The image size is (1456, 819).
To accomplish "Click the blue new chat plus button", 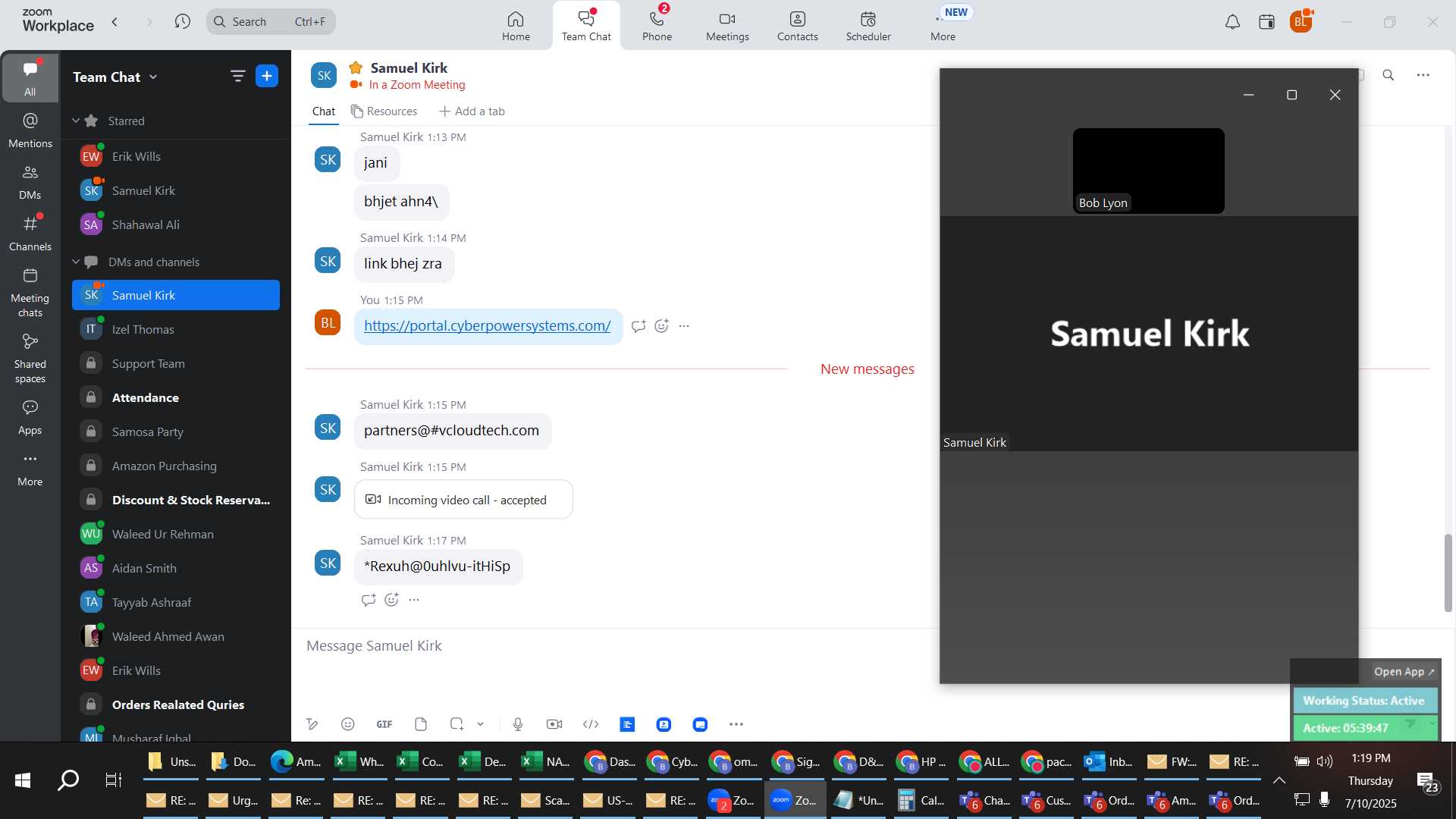I will click(267, 76).
